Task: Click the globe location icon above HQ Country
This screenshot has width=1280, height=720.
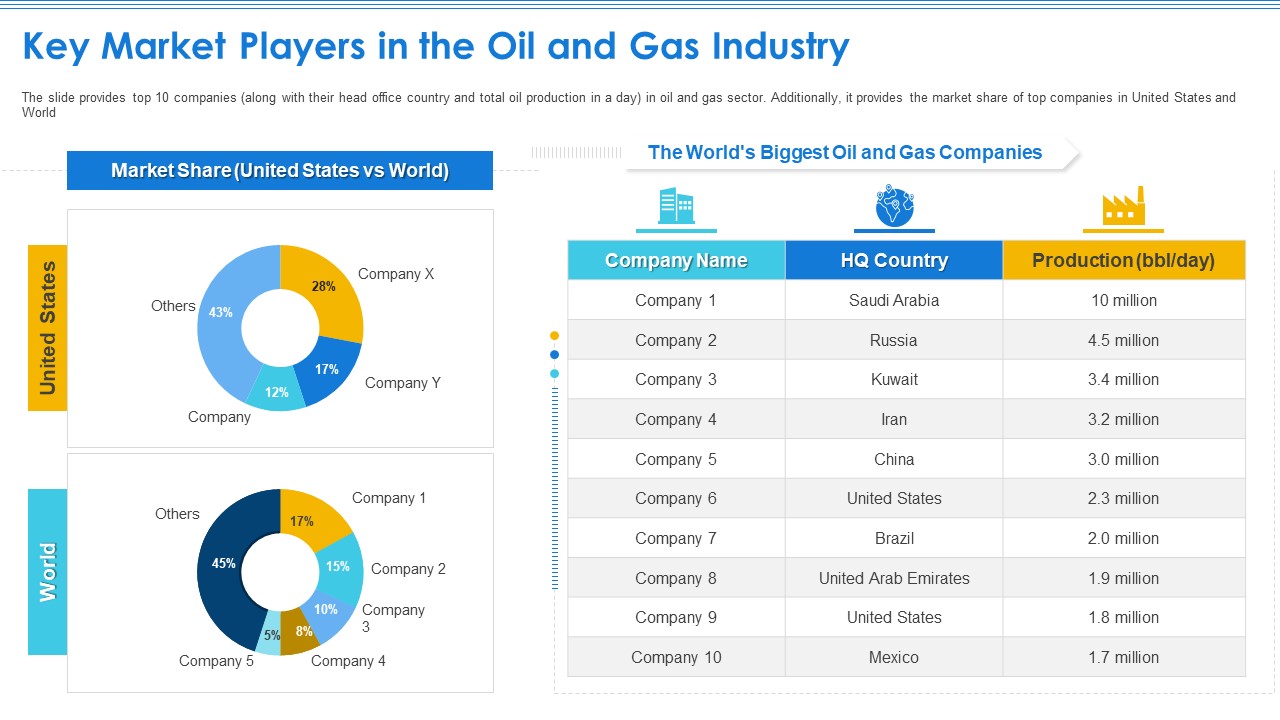Action: point(894,205)
